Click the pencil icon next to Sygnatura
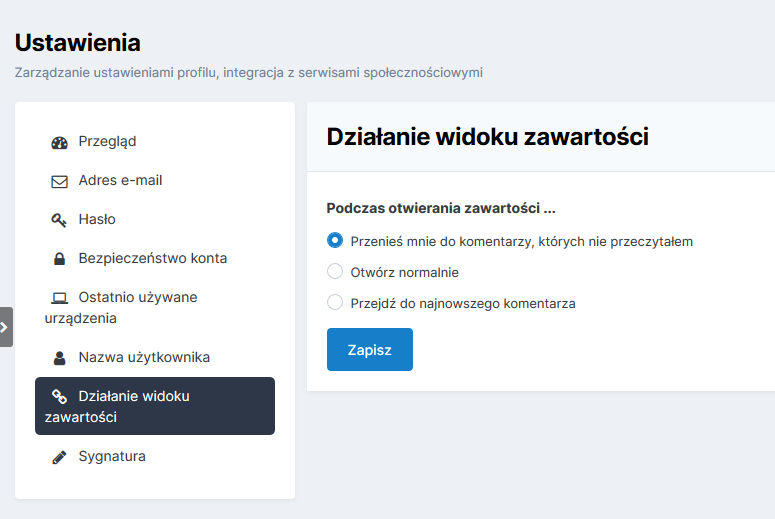This screenshot has width=775, height=519. 59,457
